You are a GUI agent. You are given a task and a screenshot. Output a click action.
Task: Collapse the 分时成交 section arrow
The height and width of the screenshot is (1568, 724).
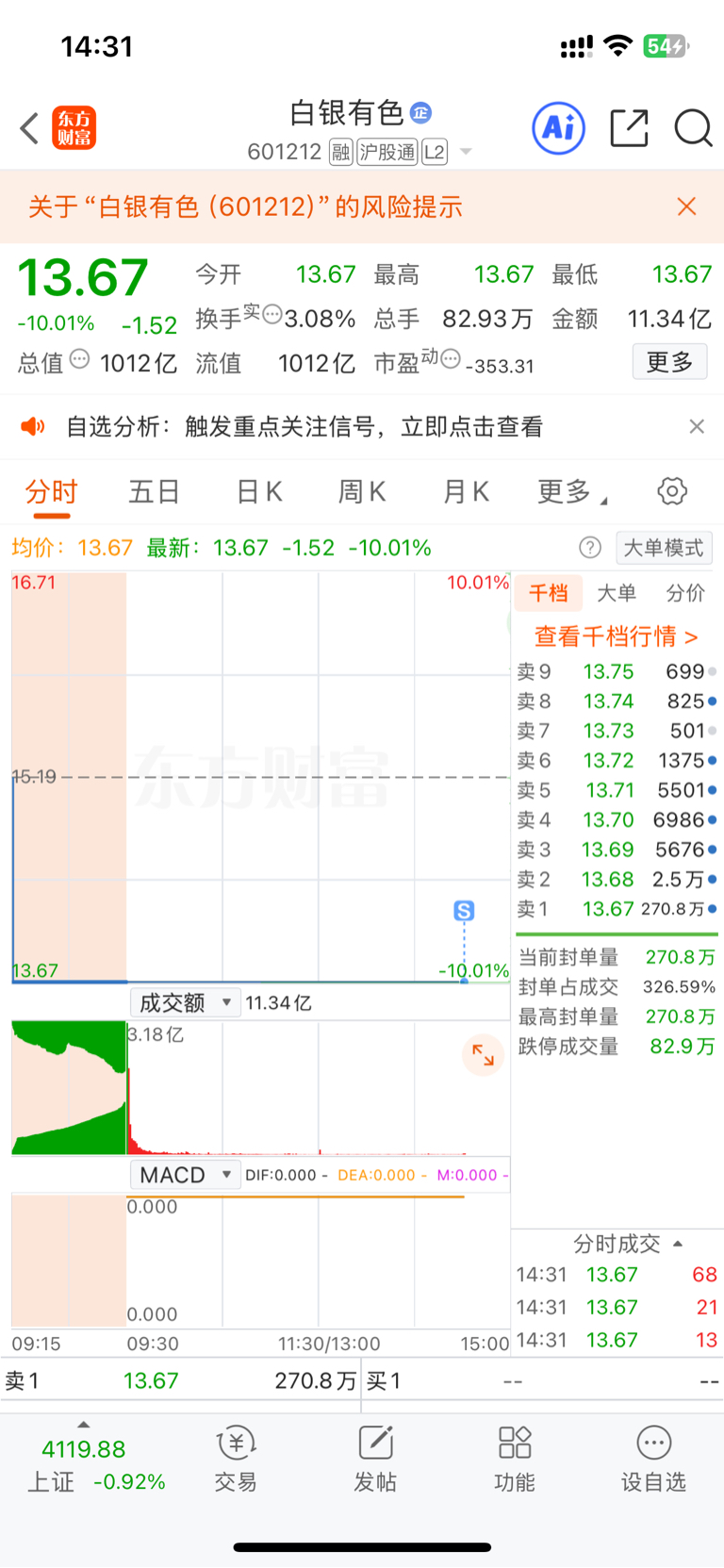coord(678,1244)
